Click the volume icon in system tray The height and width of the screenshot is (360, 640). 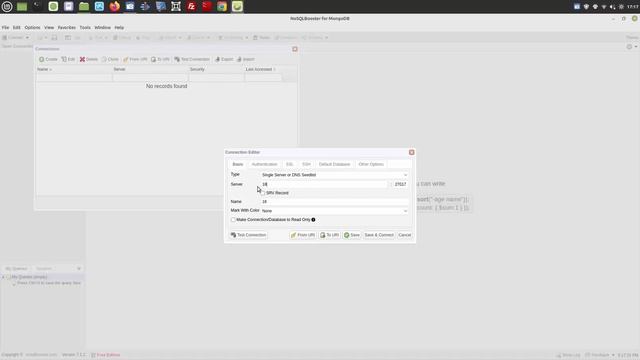click(x=612, y=7)
